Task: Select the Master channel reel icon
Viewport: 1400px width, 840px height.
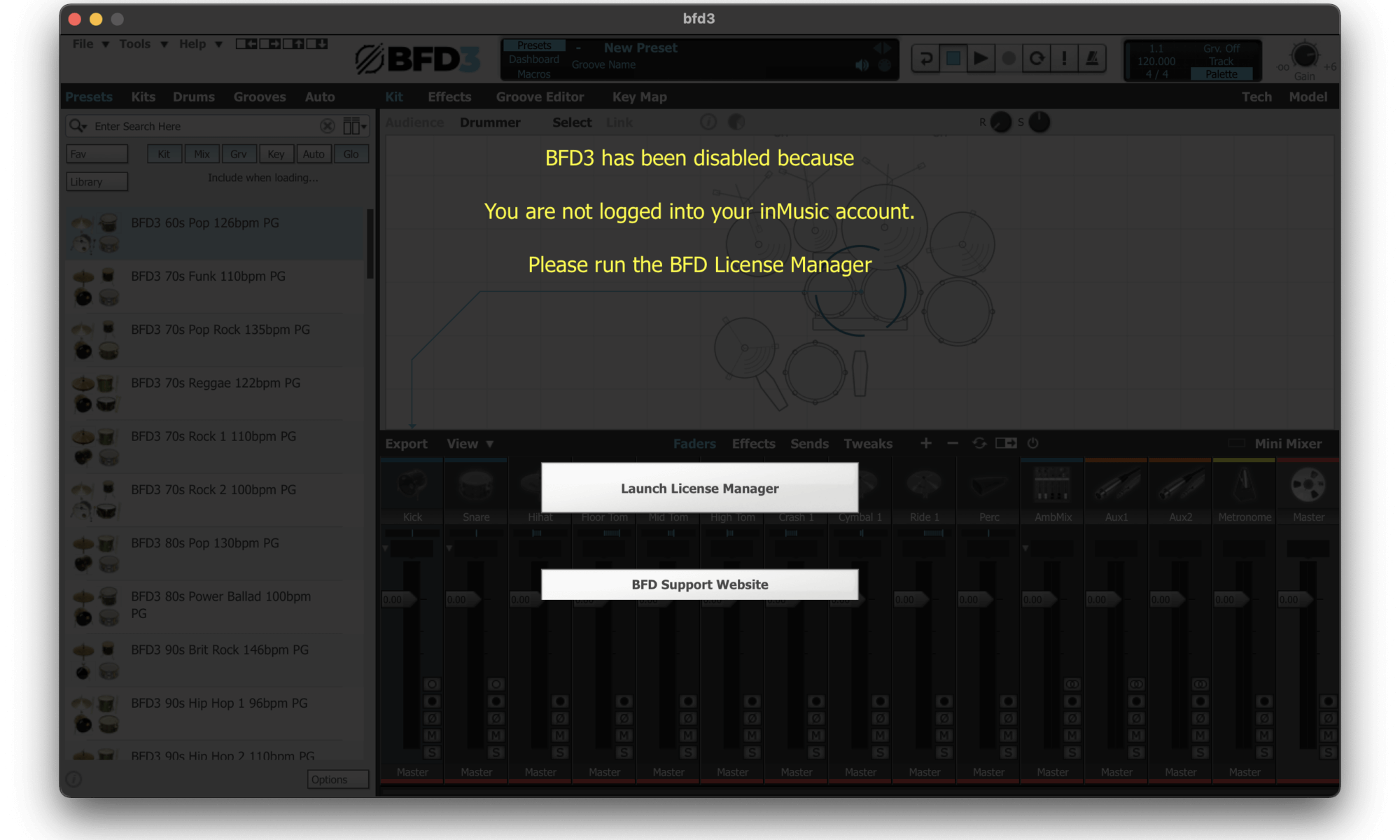Action: coord(1308,485)
